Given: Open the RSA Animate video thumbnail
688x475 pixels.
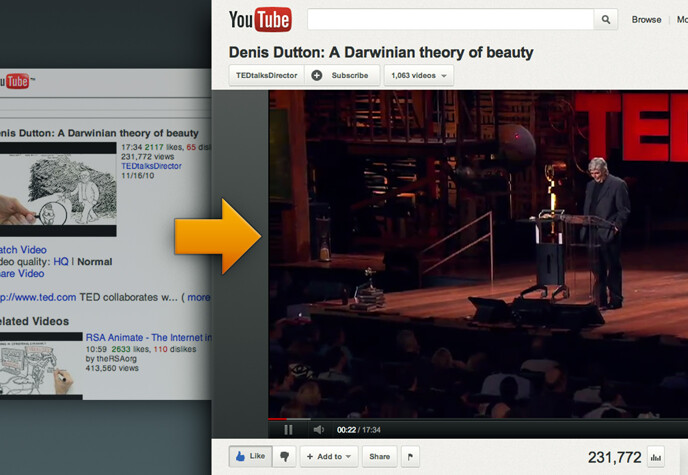Looking at the screenshot, I should tap(41, 366).
